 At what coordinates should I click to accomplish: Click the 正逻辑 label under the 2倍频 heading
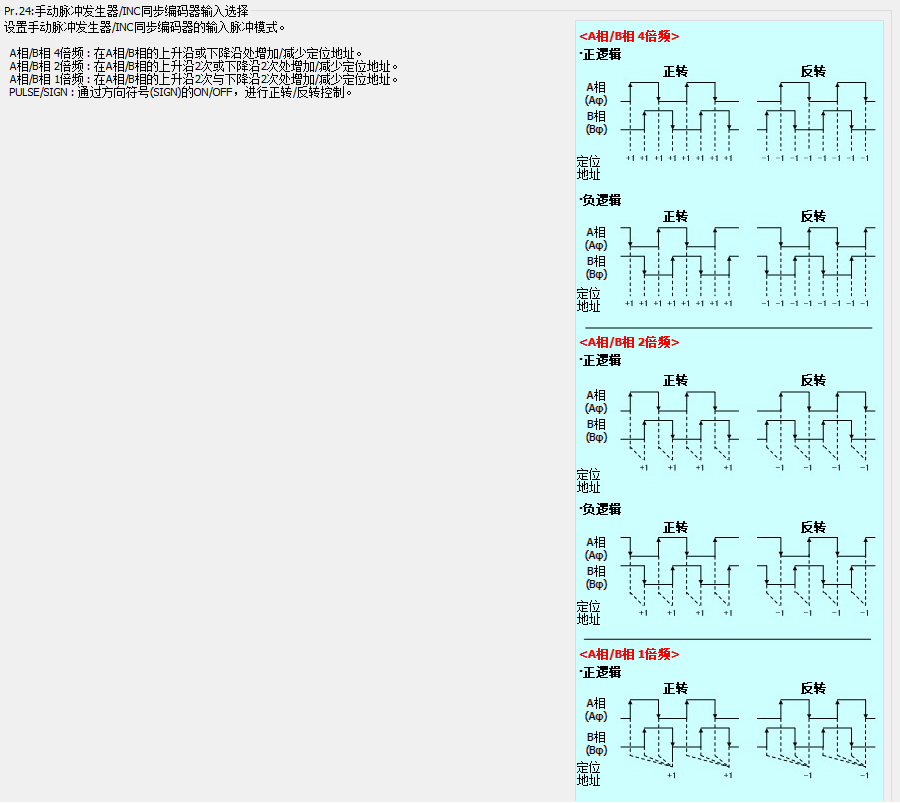click(x=601, y=360)
